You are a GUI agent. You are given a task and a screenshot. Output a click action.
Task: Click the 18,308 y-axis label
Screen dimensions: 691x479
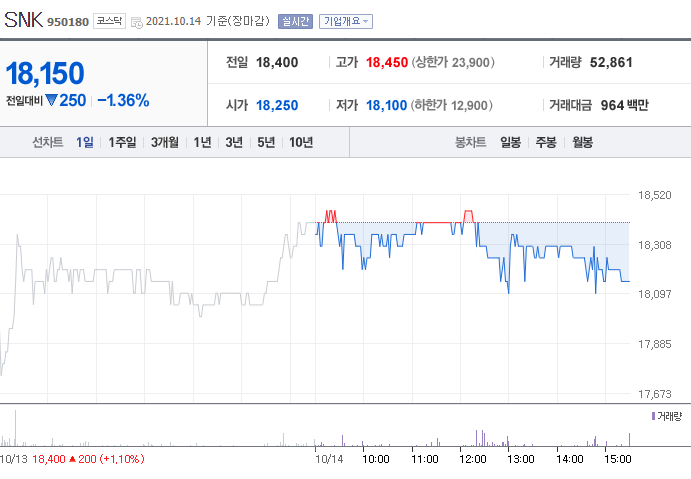tap(654, 245)
